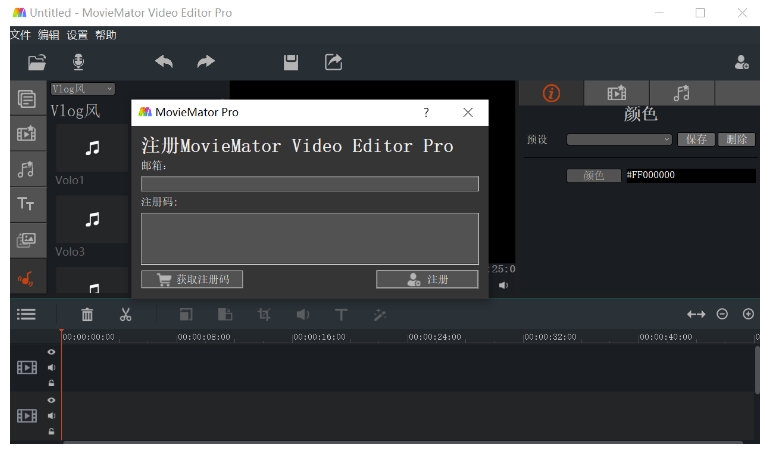Viewport: 771px width, 451px height.
Task: Open the 文件 menu
Action: point(20,35)
